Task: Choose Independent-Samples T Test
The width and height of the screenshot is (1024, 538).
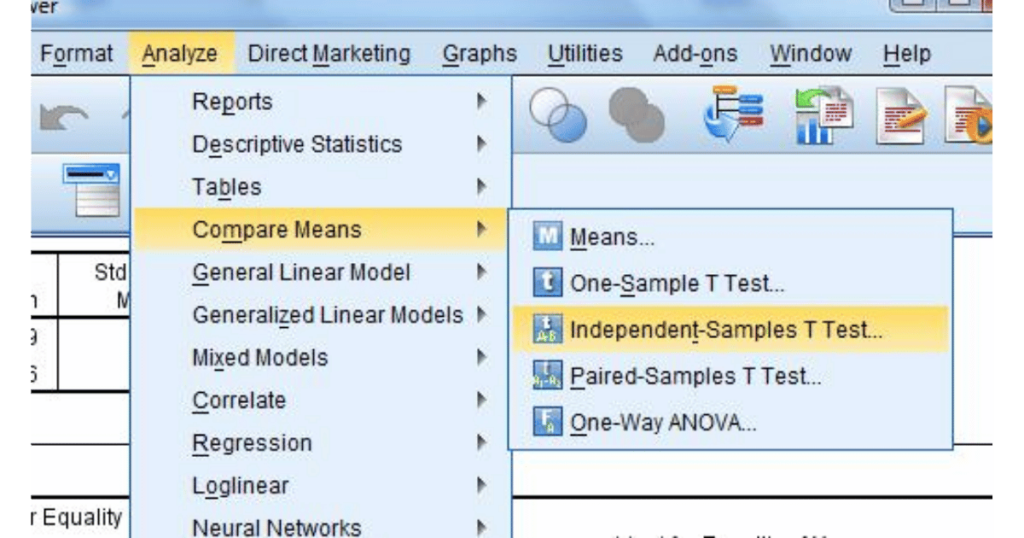Action: point(726,330)
